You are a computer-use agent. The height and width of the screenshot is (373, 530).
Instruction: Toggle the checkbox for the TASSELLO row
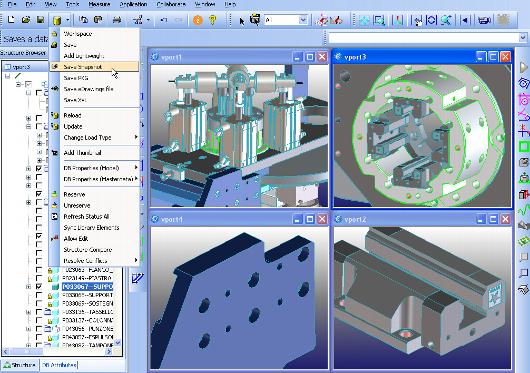(x=39, y=312)
